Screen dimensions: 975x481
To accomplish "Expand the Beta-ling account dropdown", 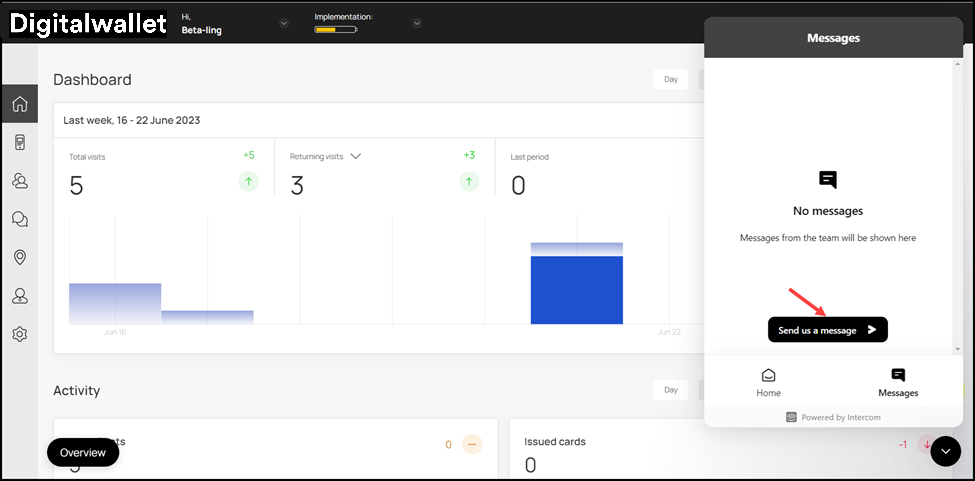I will 284,23.
